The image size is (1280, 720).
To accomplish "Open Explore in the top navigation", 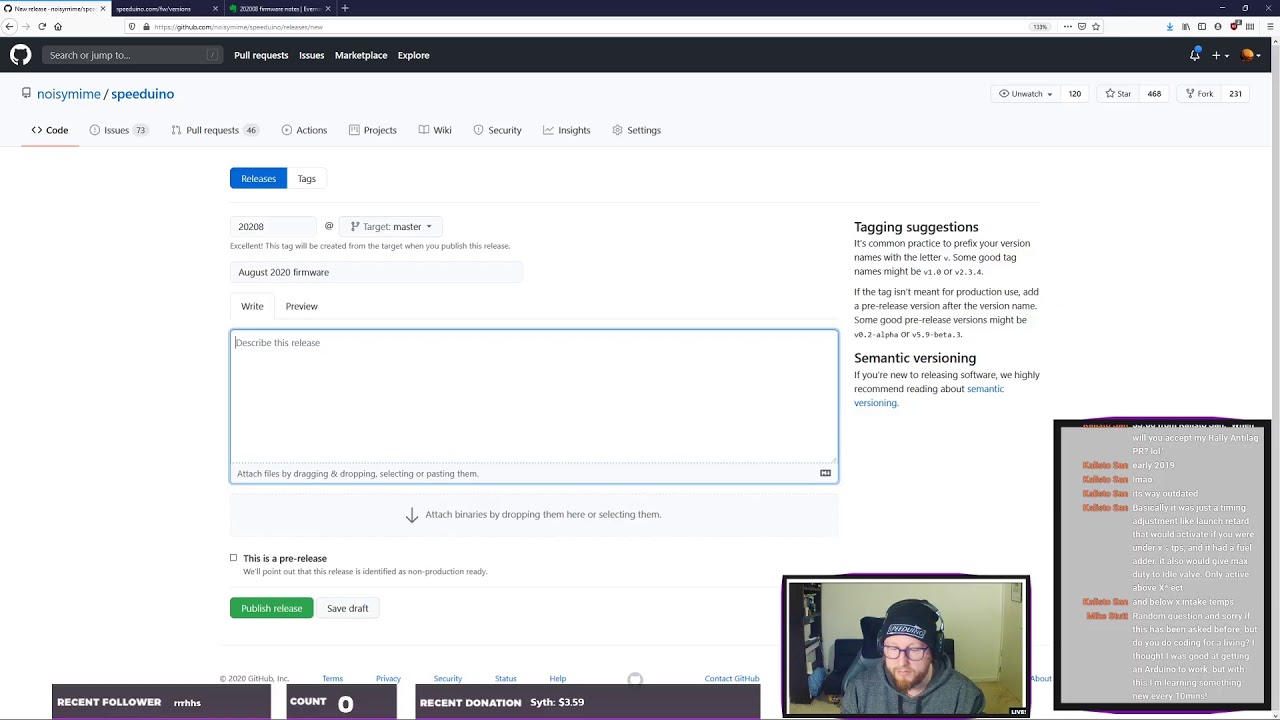I will 413,55.
